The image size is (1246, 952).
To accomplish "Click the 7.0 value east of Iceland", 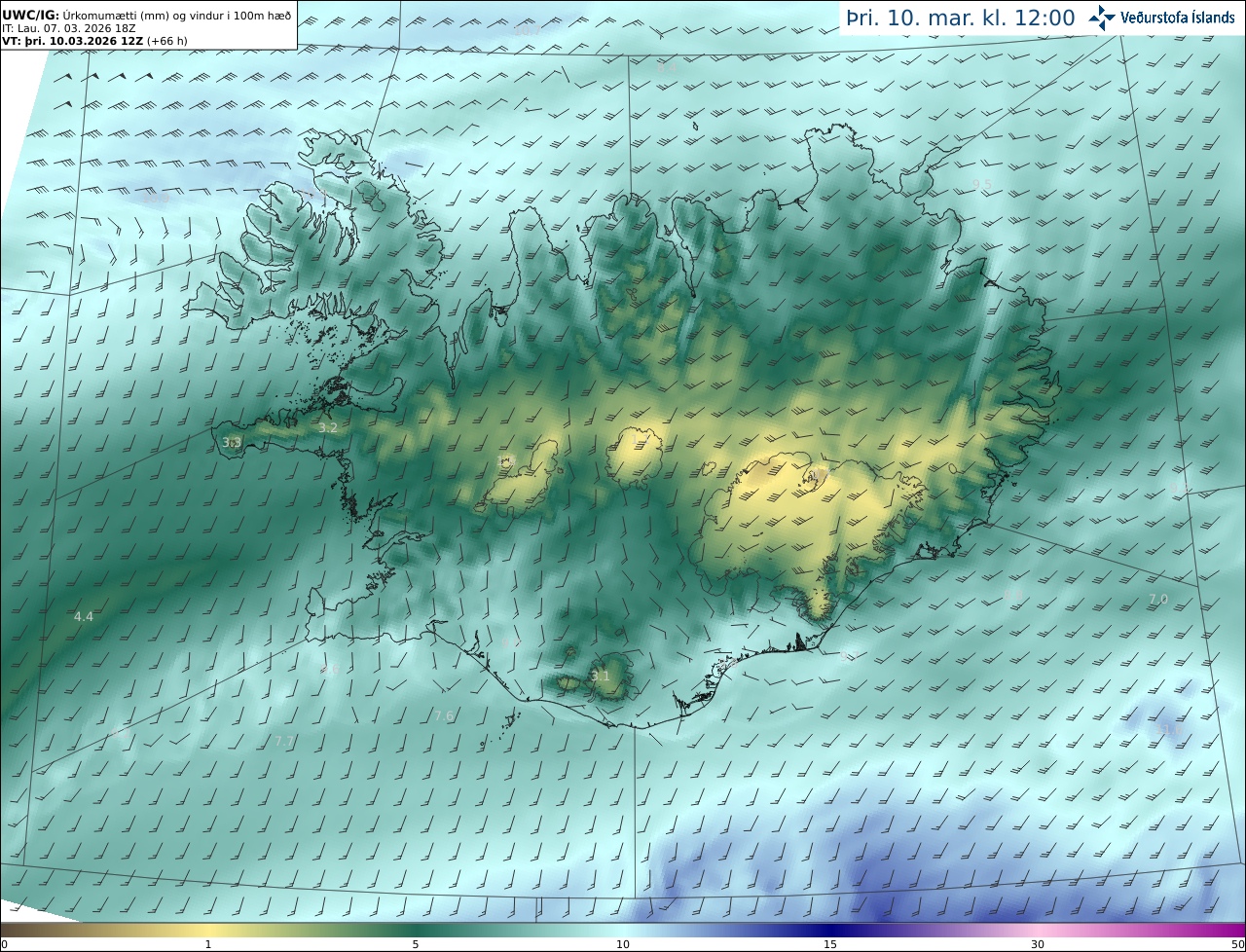I will 1158,599.
